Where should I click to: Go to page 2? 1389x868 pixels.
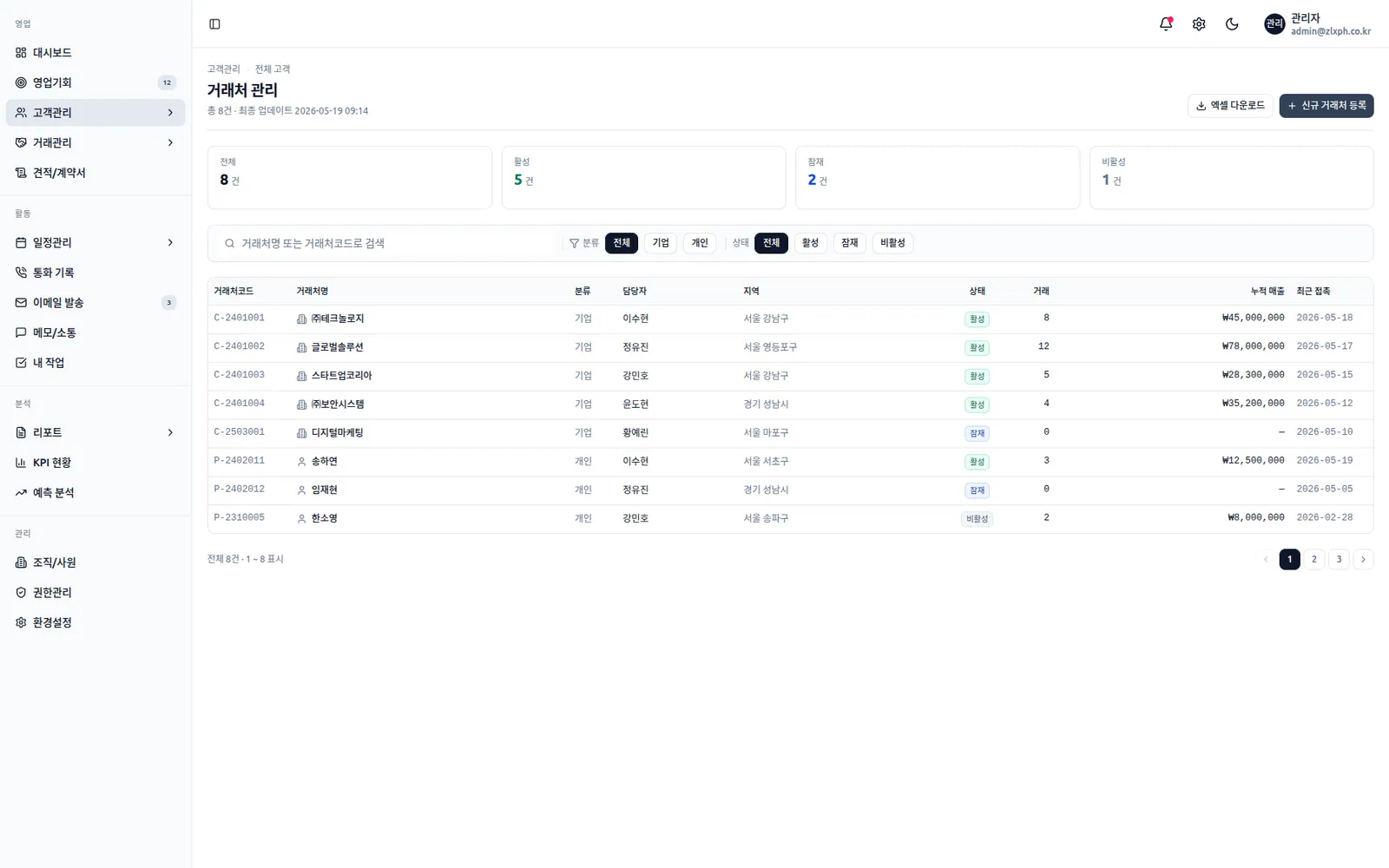pos(1314,560)
